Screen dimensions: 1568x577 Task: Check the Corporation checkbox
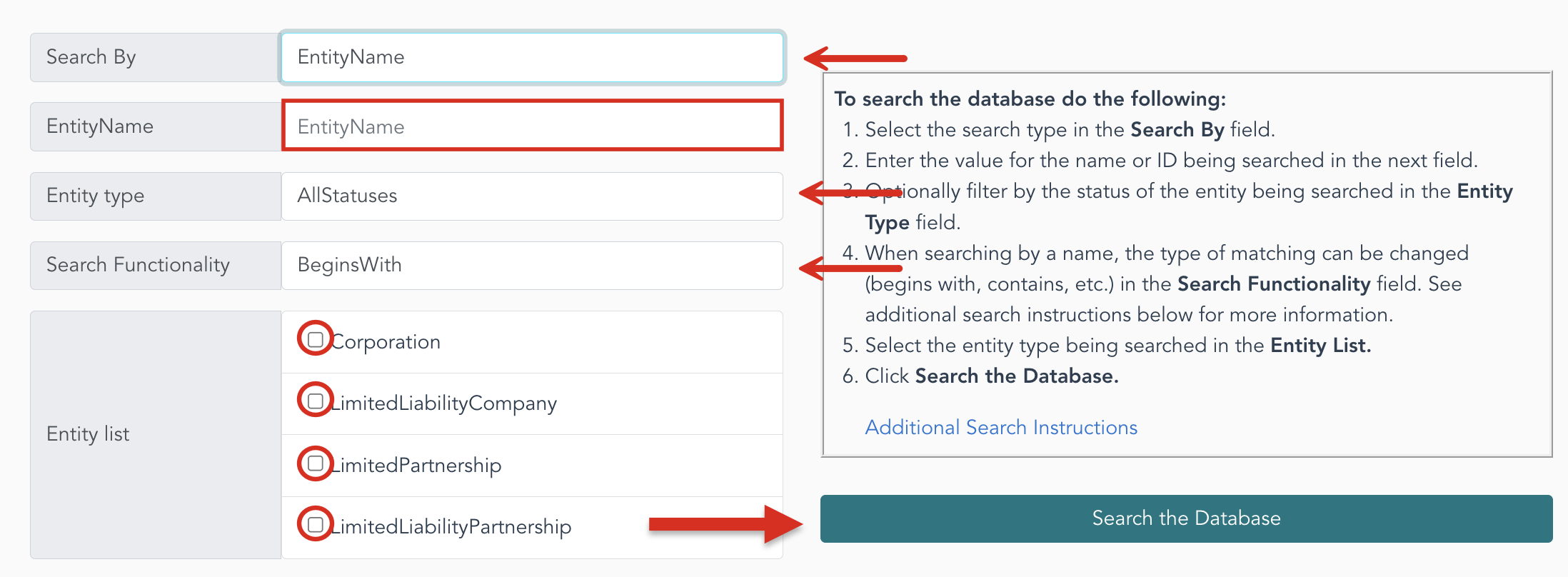coord(315,339)
